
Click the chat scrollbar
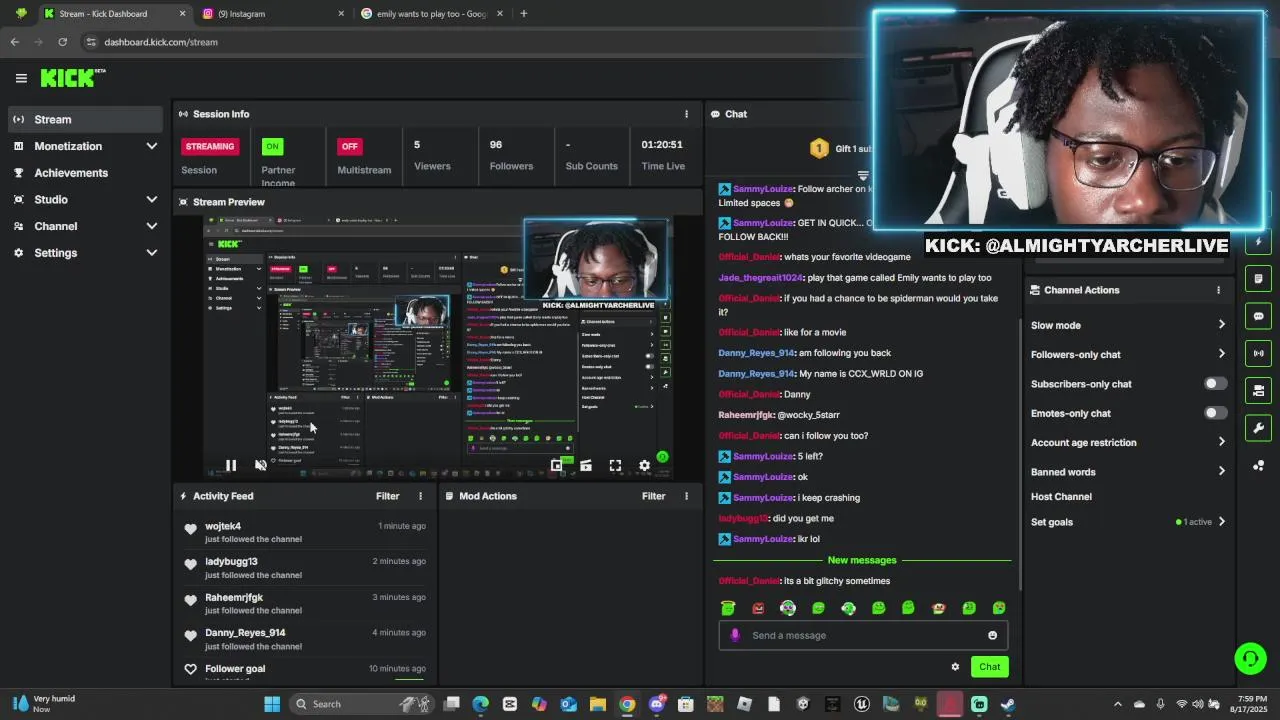click(x=1020, y=455)
